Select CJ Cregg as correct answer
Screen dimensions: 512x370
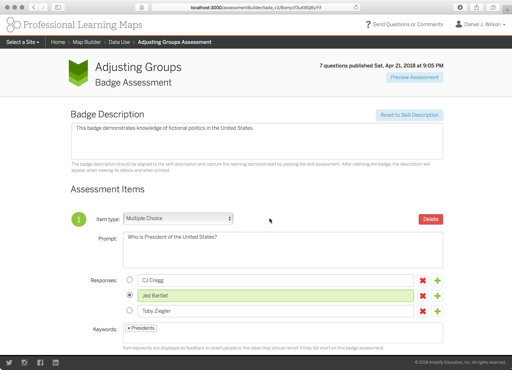(129, 280)
